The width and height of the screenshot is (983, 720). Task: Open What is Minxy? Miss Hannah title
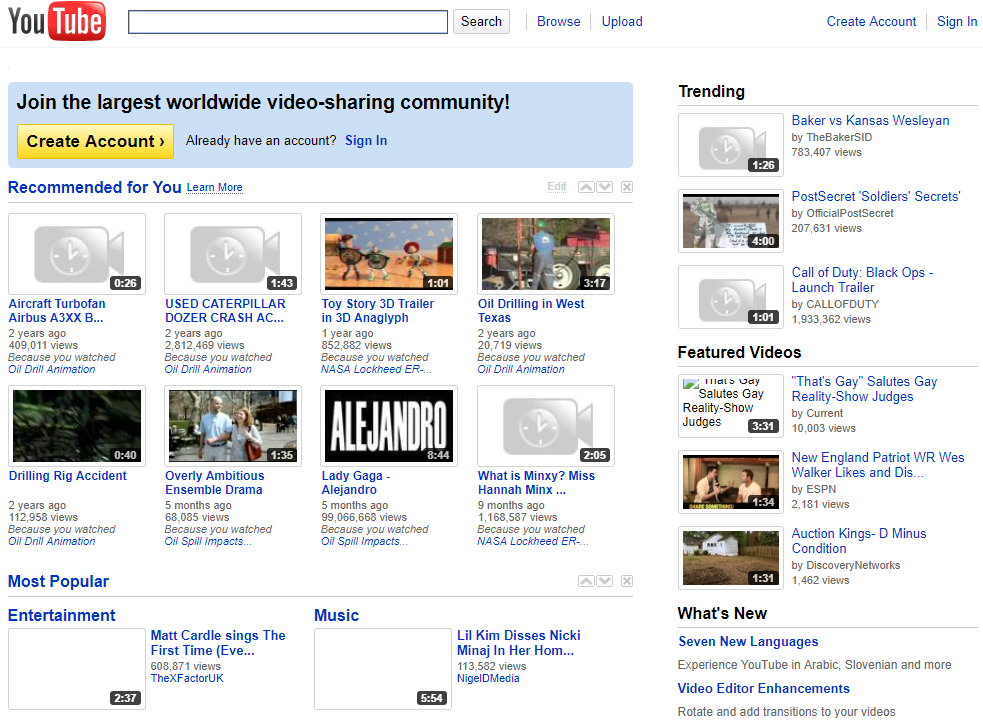pos(536,482)
